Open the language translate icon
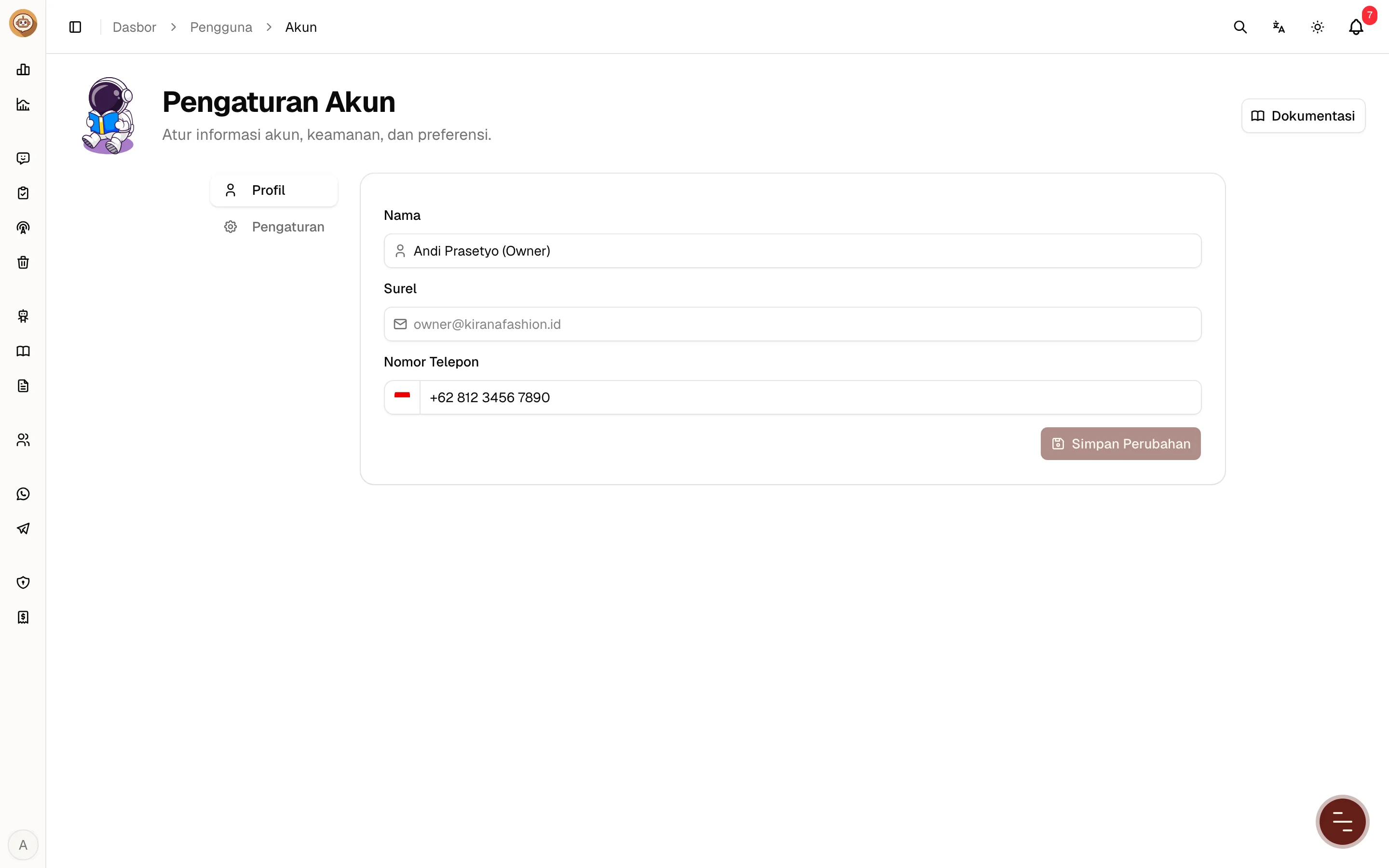Screen dimensions: 1389x868 click(1278, 27)
